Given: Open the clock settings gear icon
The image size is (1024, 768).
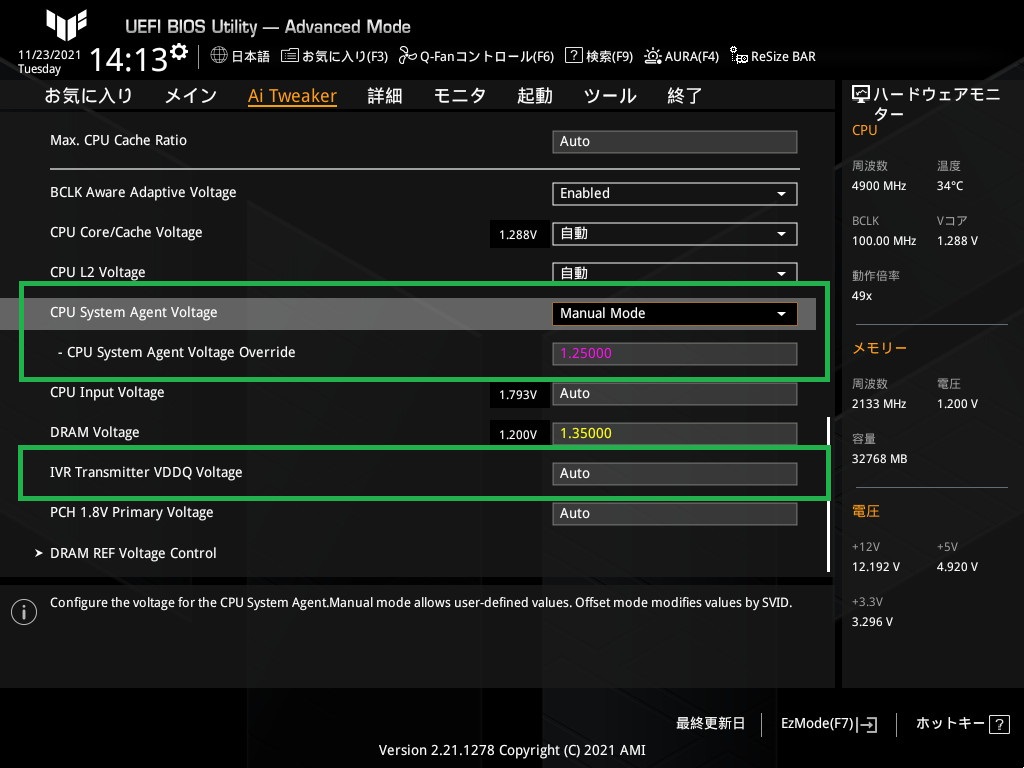Looking at the screenshot, I should (179, 51).
